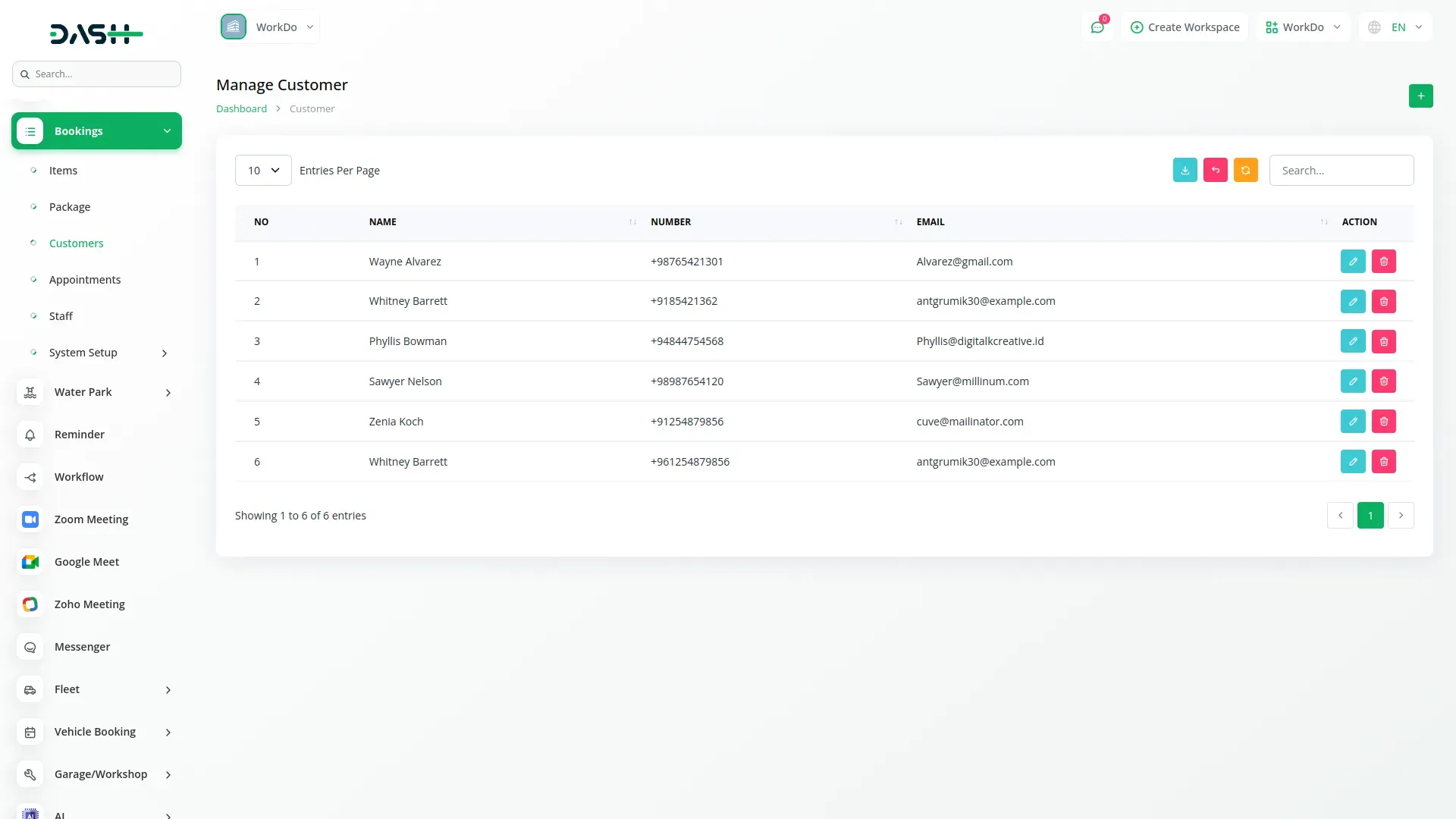Delete the Phyllis Bowman customer
The height and width of the screenshot is (819, 1456).
click(1383, 341)
